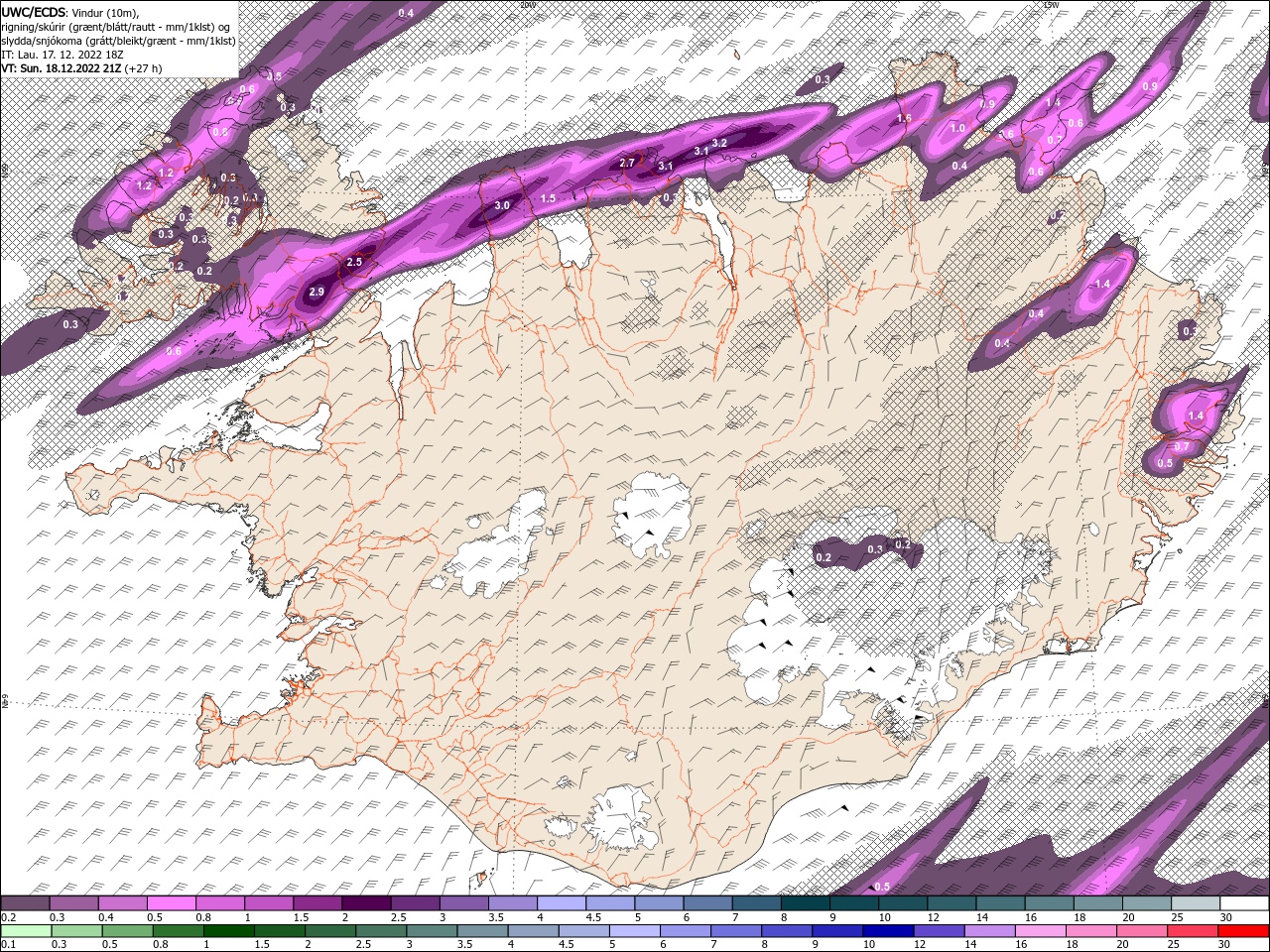Select the deep blue swatch at 10 in the rain legend
Viewport: 1270px width, 952px height.
[887, 931]
